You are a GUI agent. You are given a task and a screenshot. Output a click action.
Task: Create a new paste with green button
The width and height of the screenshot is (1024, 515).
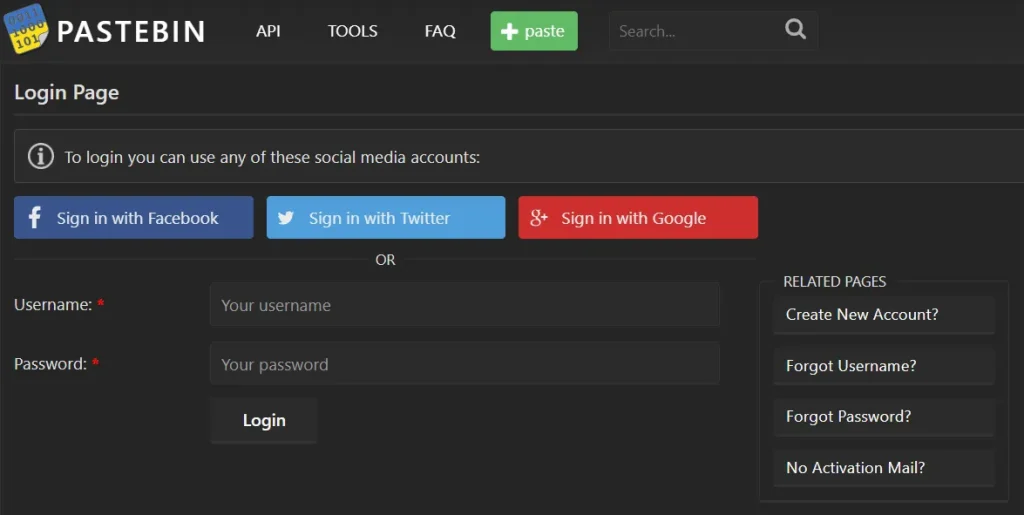point(534,31)
